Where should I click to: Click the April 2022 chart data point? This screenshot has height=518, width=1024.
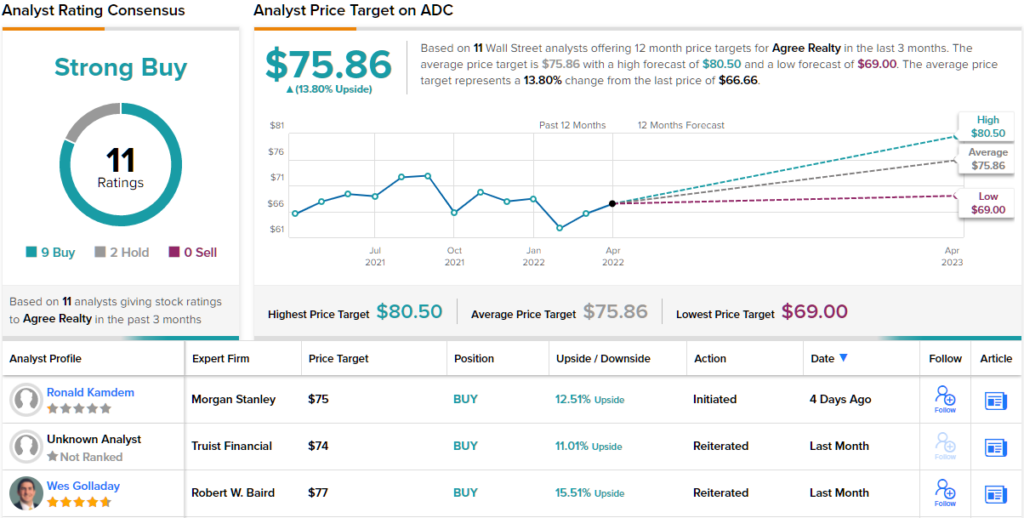pyautogui.click(x=612, y=203)
